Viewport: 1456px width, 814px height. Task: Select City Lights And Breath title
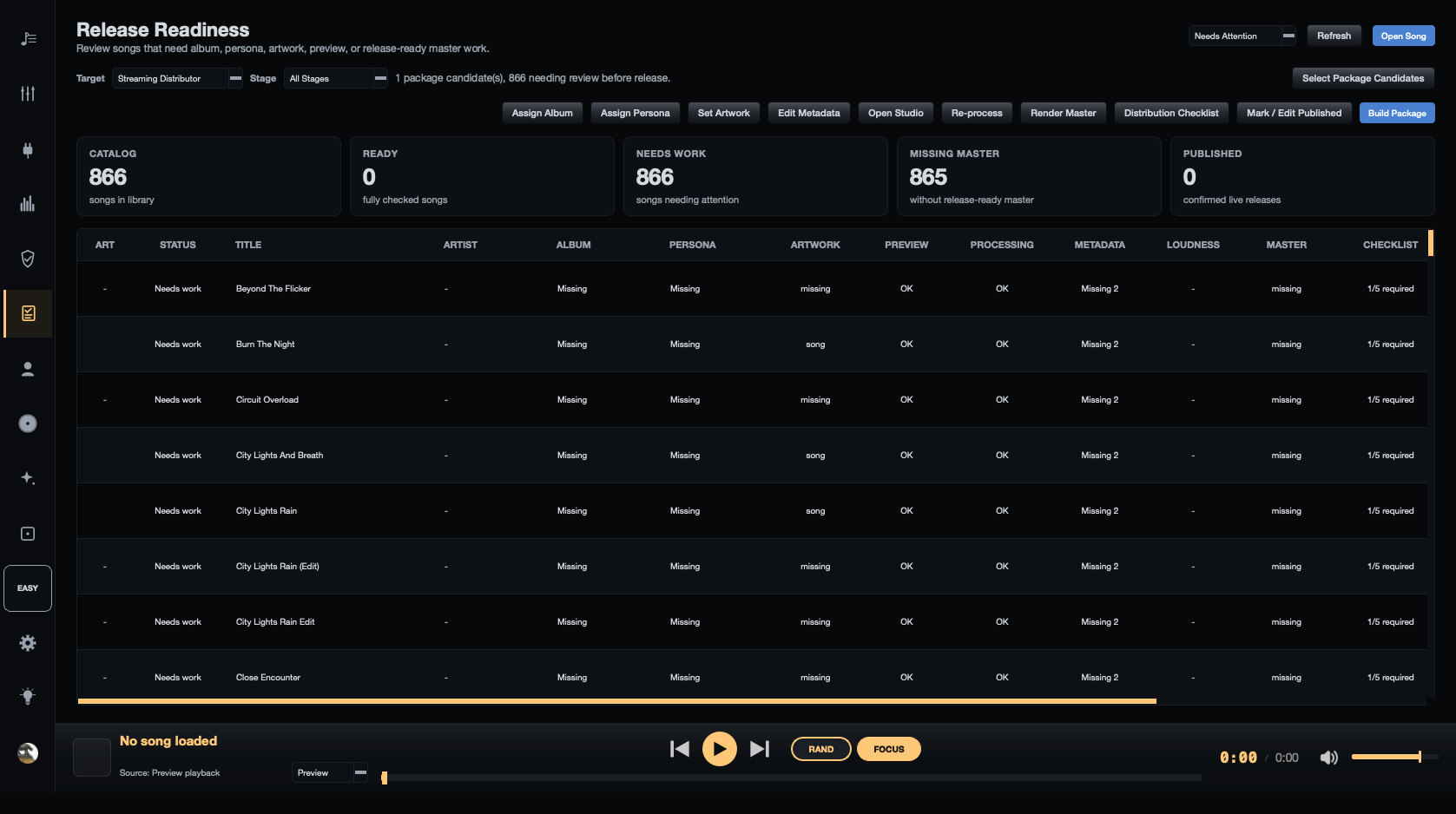point(280,456)
